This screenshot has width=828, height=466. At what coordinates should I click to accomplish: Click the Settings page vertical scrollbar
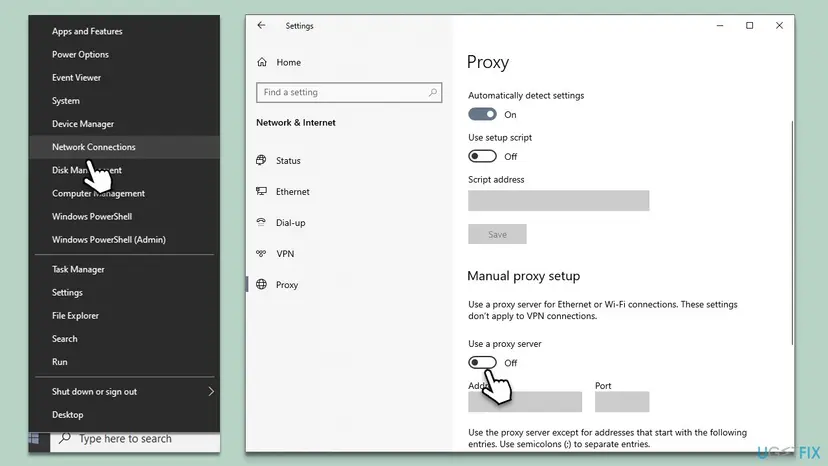point(792,232)
